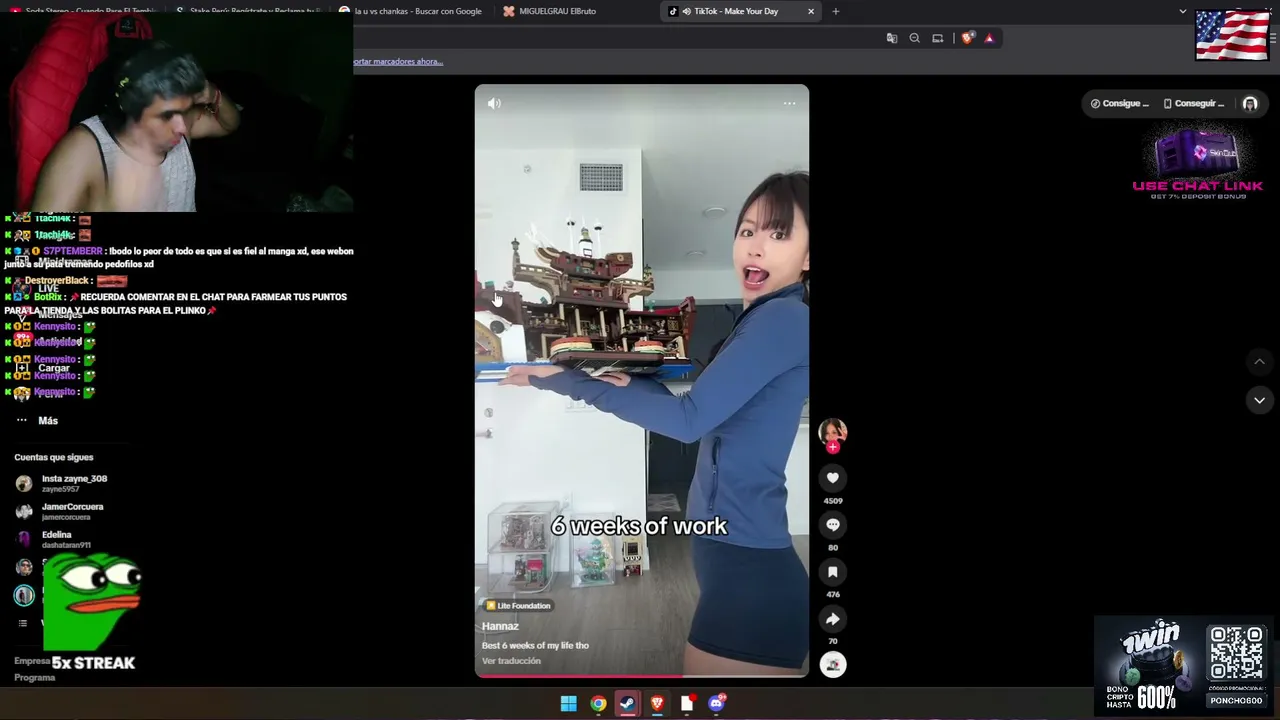This screenshot has height=720, width=1280.
Task: Open the LIVE sidebar item
Action: point(48,289)
